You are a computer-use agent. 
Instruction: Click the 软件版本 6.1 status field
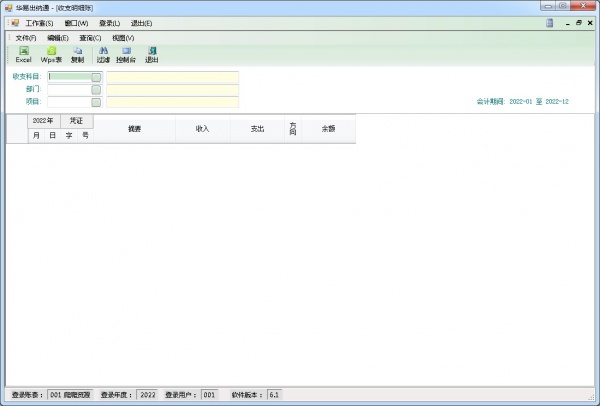tap(274, 395)
